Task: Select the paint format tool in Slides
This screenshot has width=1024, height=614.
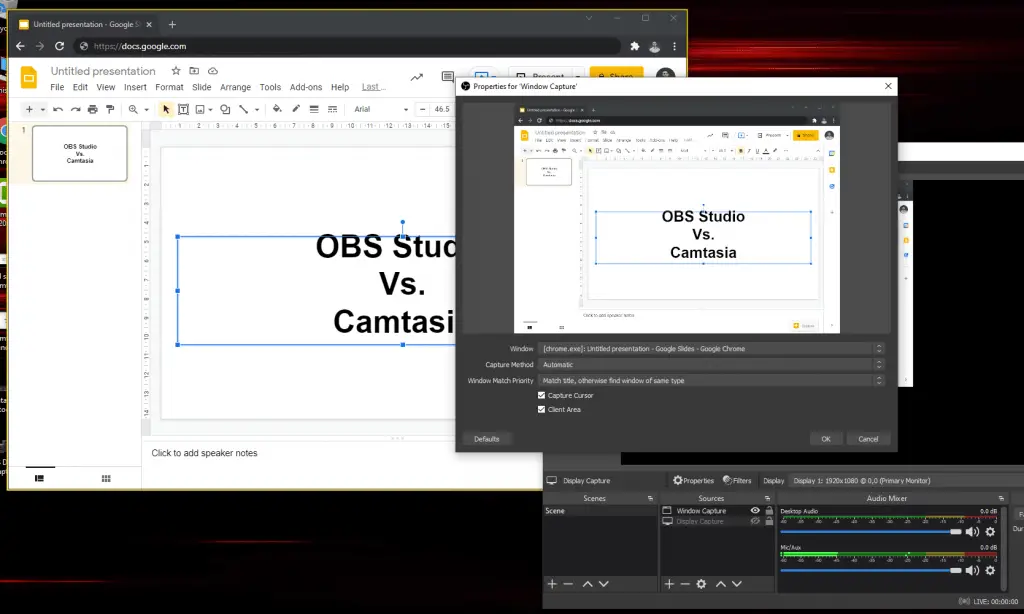Action: pyautogui.click(x=110, y=109)
